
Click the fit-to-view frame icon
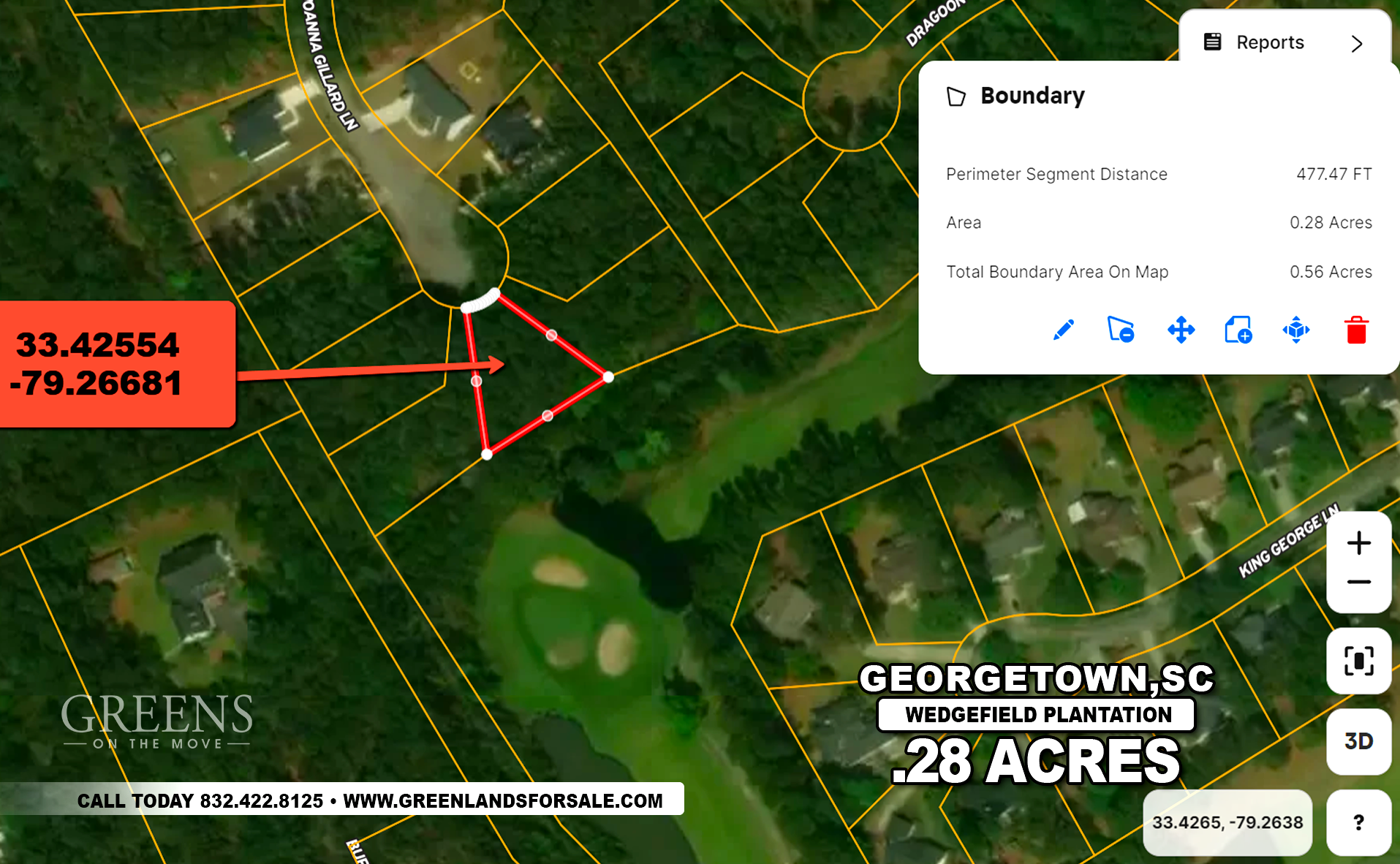1359,661
